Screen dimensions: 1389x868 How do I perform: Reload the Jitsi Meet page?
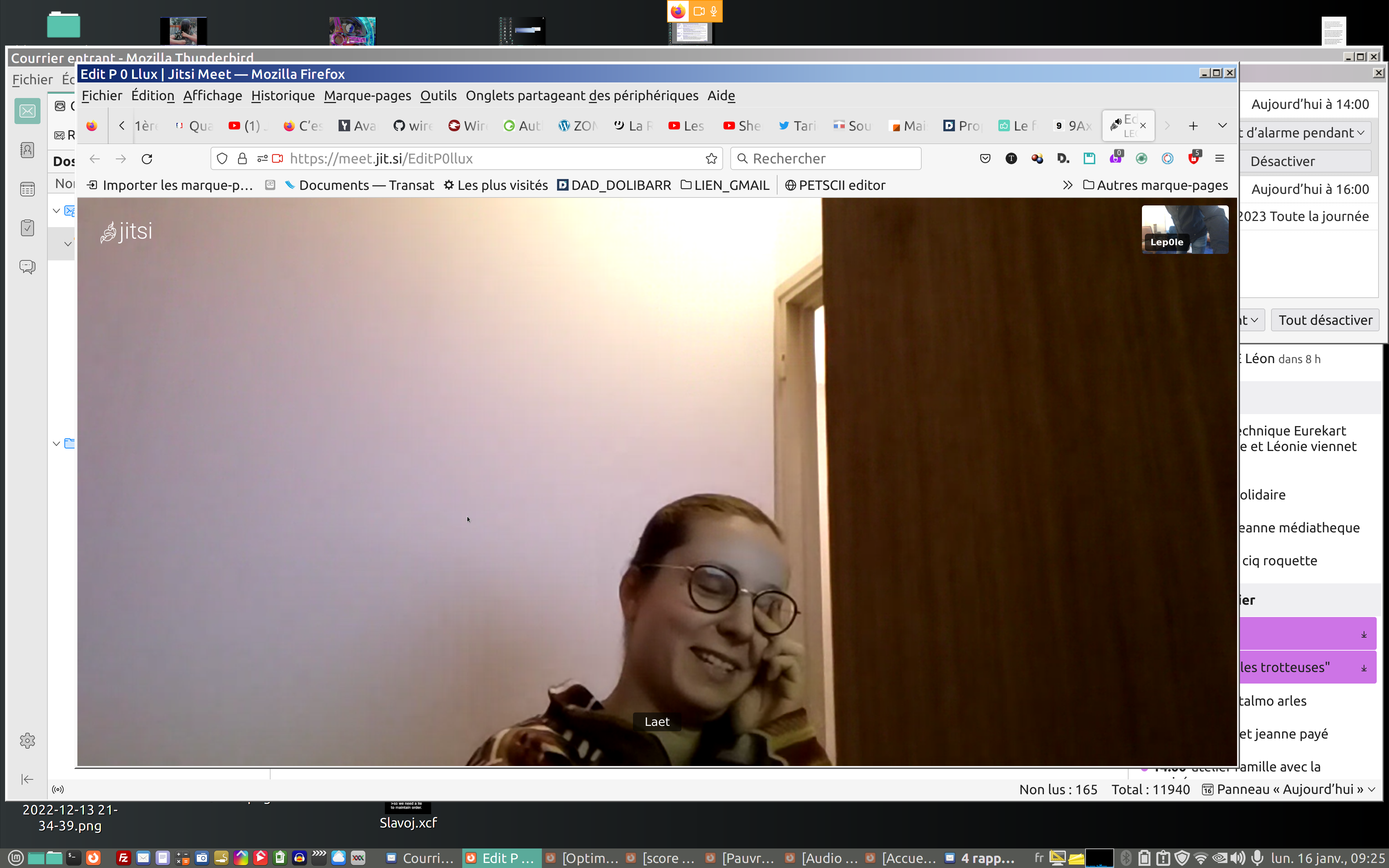(147, 159)
